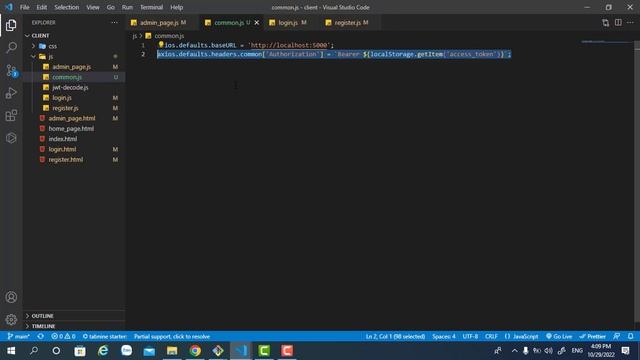
Task: Open login.html in the explorer
Action: (x=62, y=149)
